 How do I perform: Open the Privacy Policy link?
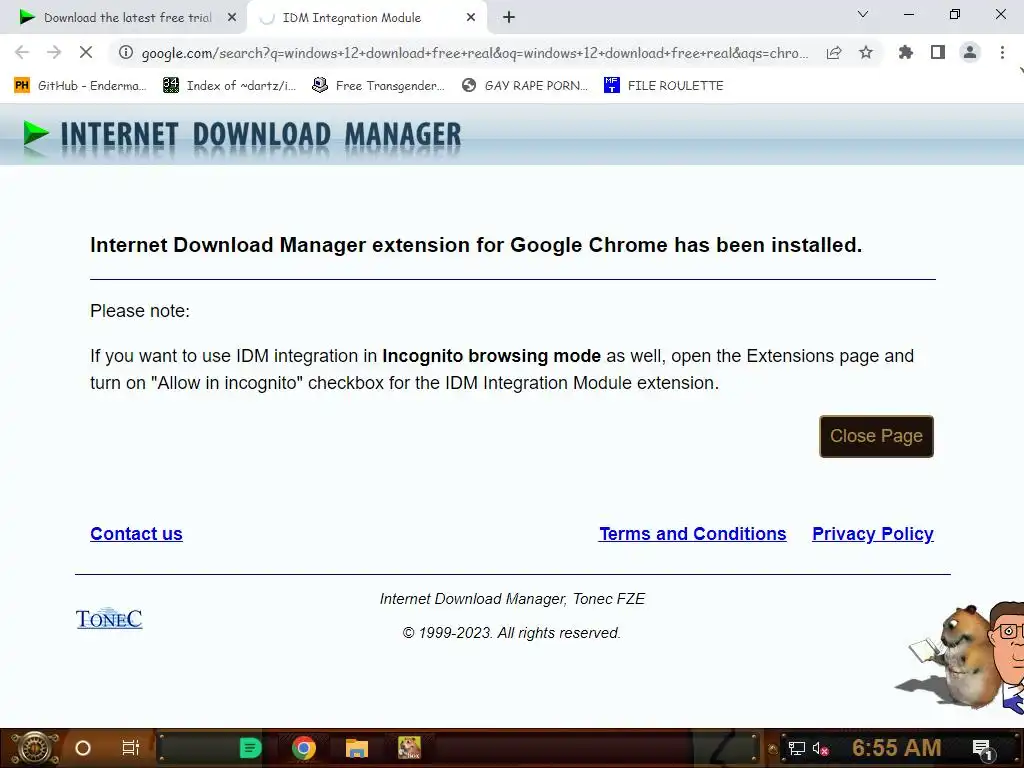click(872, 534)
